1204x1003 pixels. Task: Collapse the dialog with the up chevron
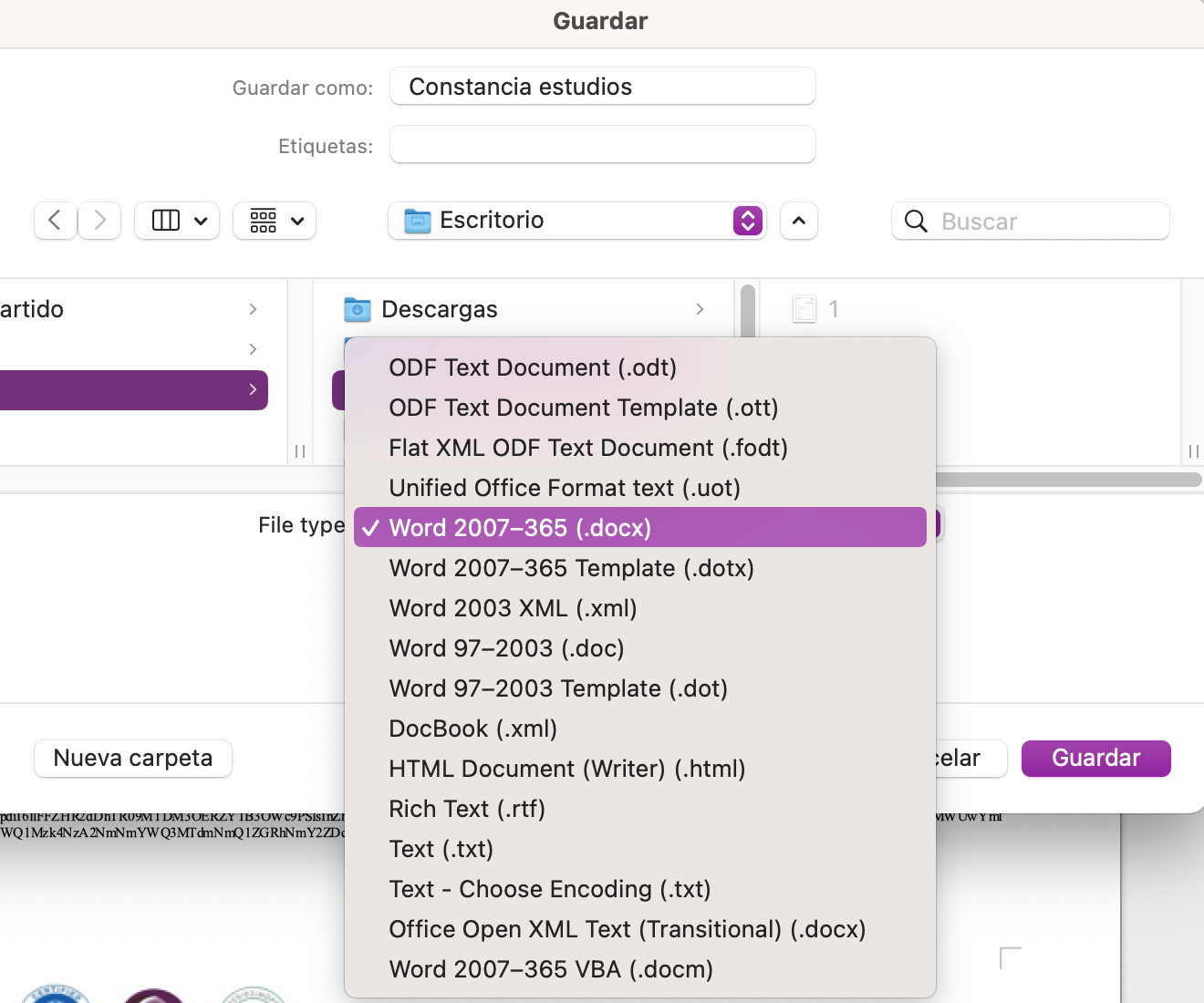[x=799, y=221]
